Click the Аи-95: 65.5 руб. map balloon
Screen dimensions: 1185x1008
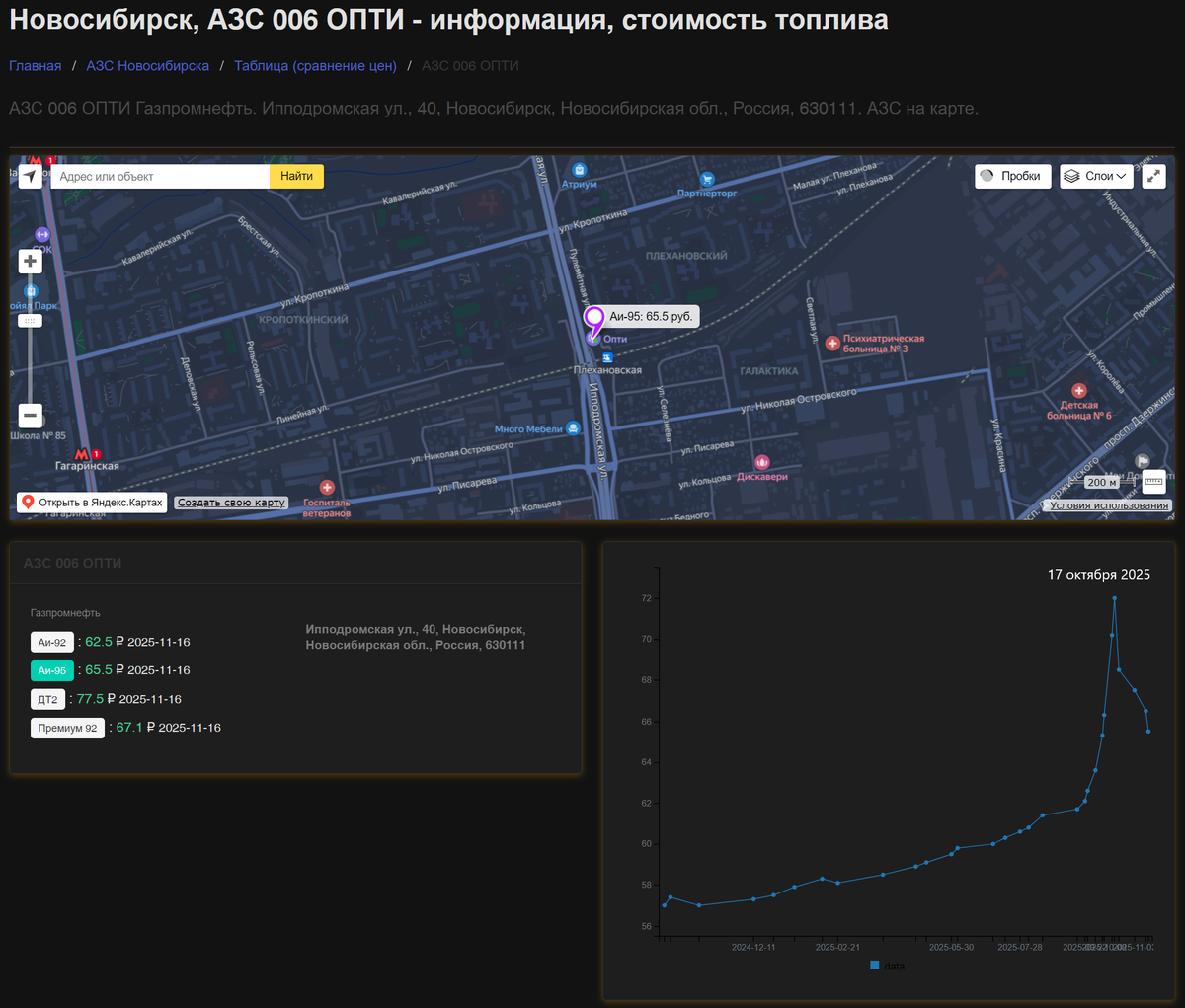tap(651, 317)
